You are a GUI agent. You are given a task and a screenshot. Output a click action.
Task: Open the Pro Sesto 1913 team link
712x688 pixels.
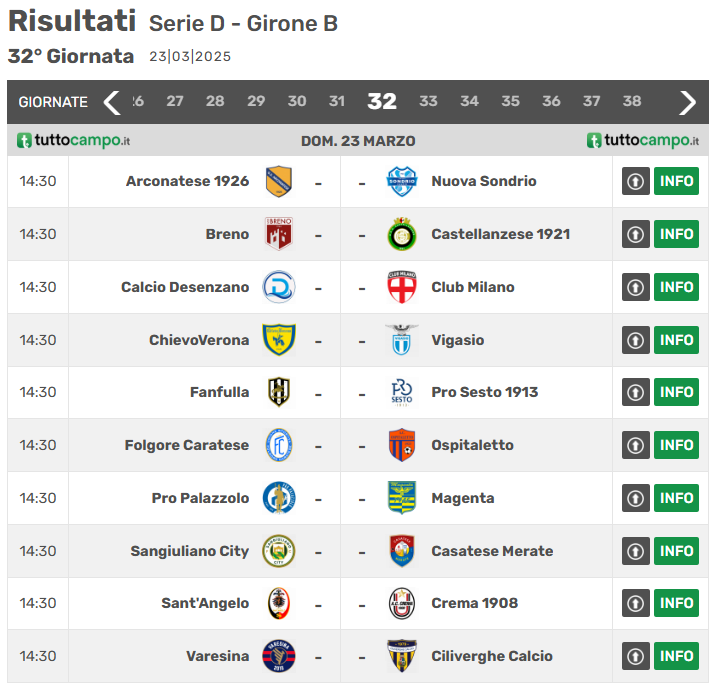[x=484, y=392]
